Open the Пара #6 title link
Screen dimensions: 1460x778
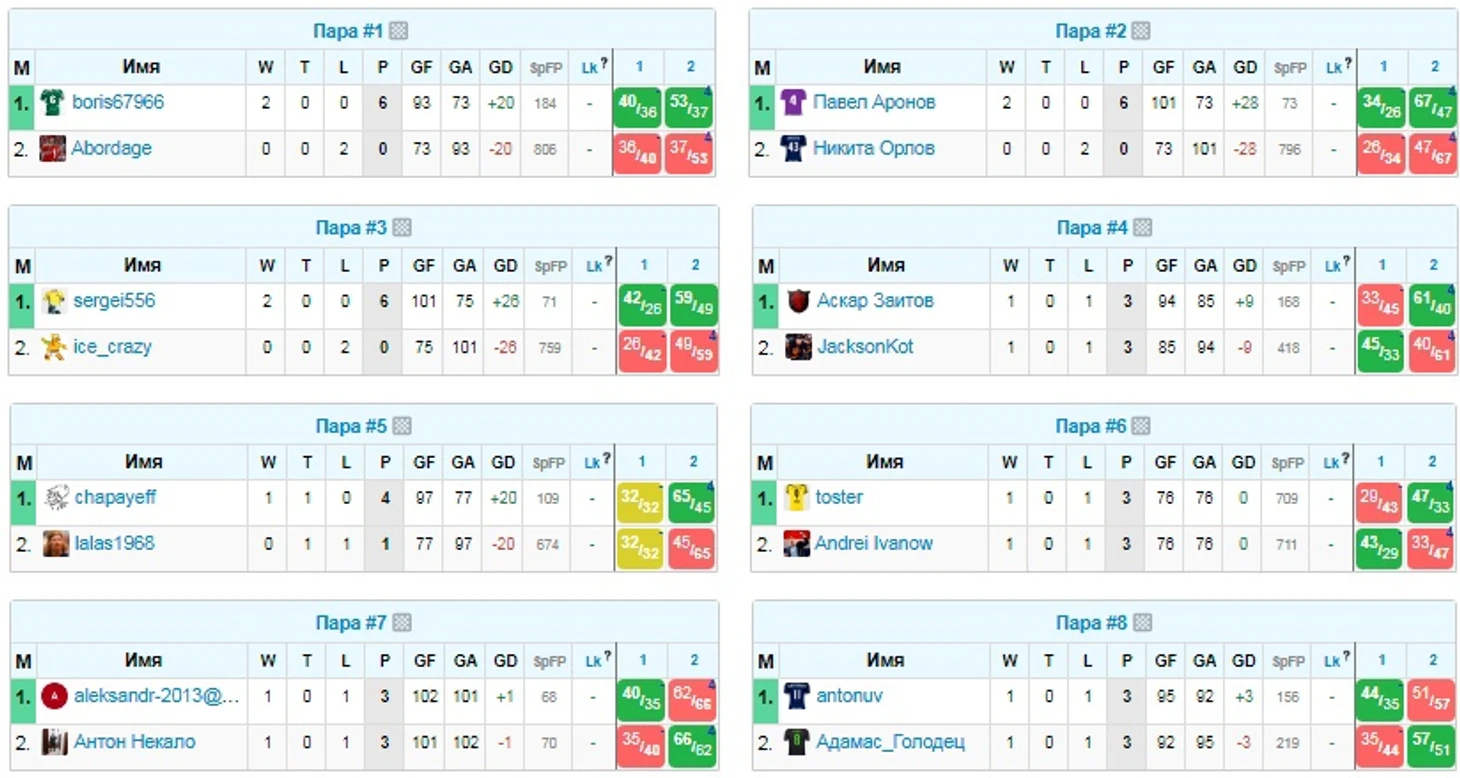pyautogui.click(x=1091, y=426)
